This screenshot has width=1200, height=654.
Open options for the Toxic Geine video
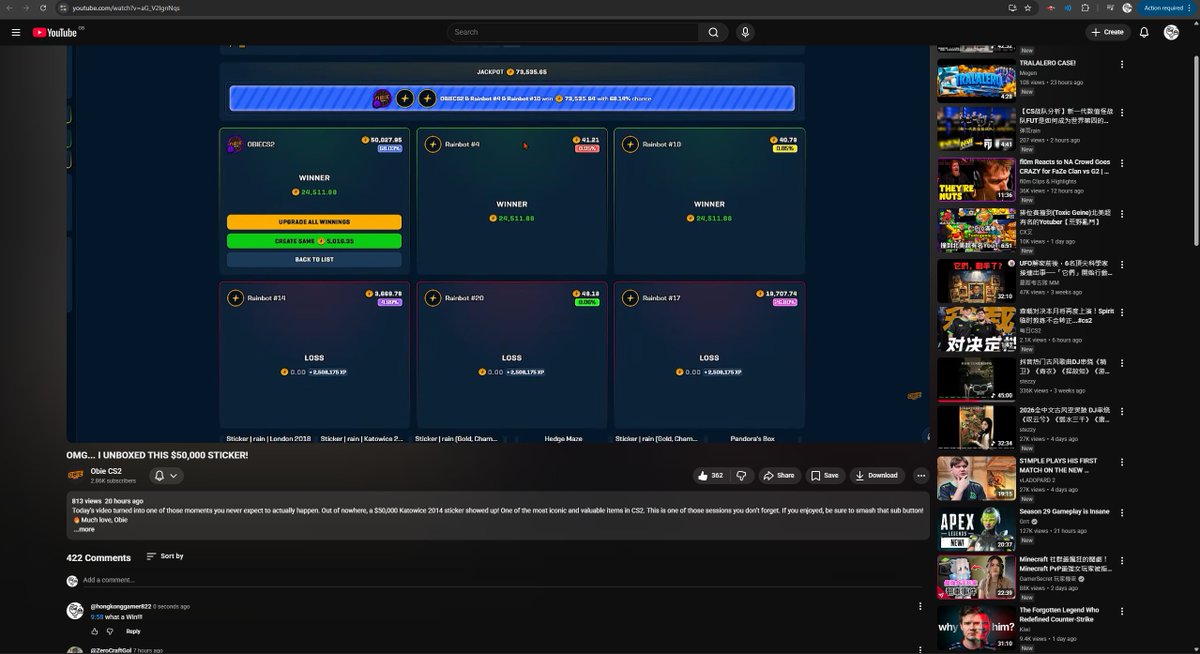[1121, 213]
